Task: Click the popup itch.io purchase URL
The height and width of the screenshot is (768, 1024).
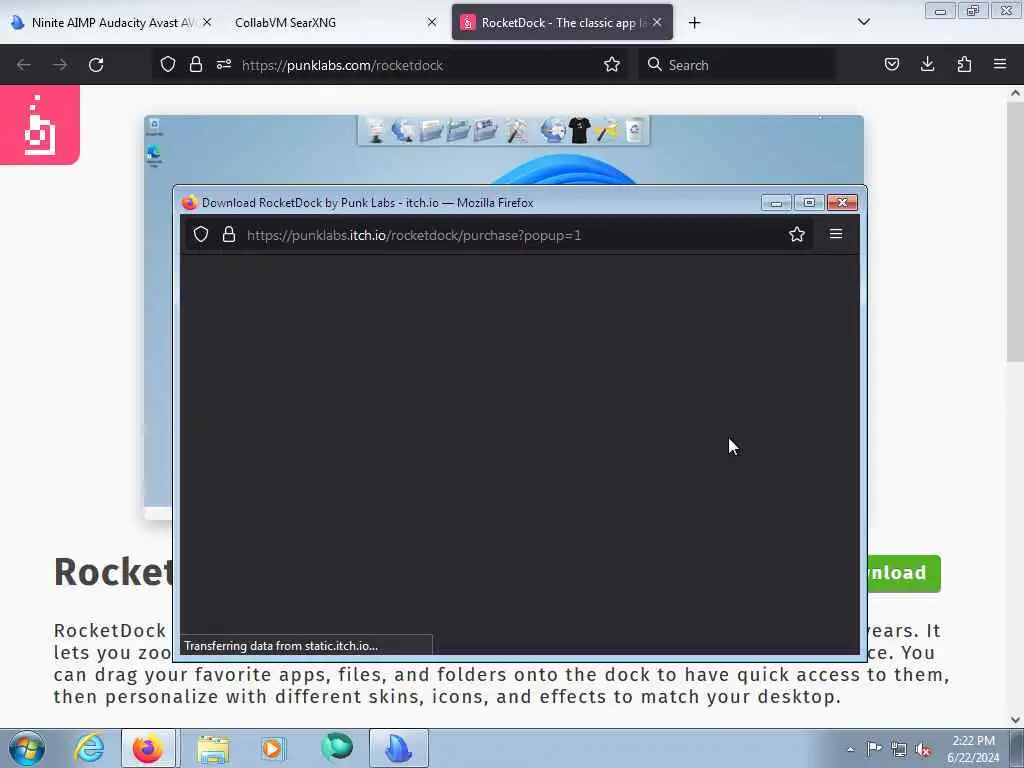Action: pos(414,235)
